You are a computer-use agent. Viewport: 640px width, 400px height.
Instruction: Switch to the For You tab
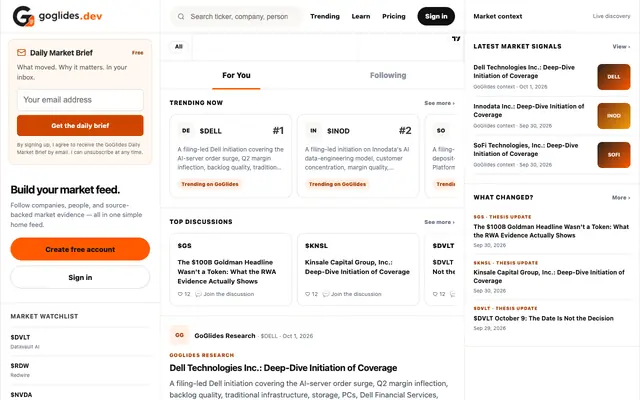[x=236, y=76]
